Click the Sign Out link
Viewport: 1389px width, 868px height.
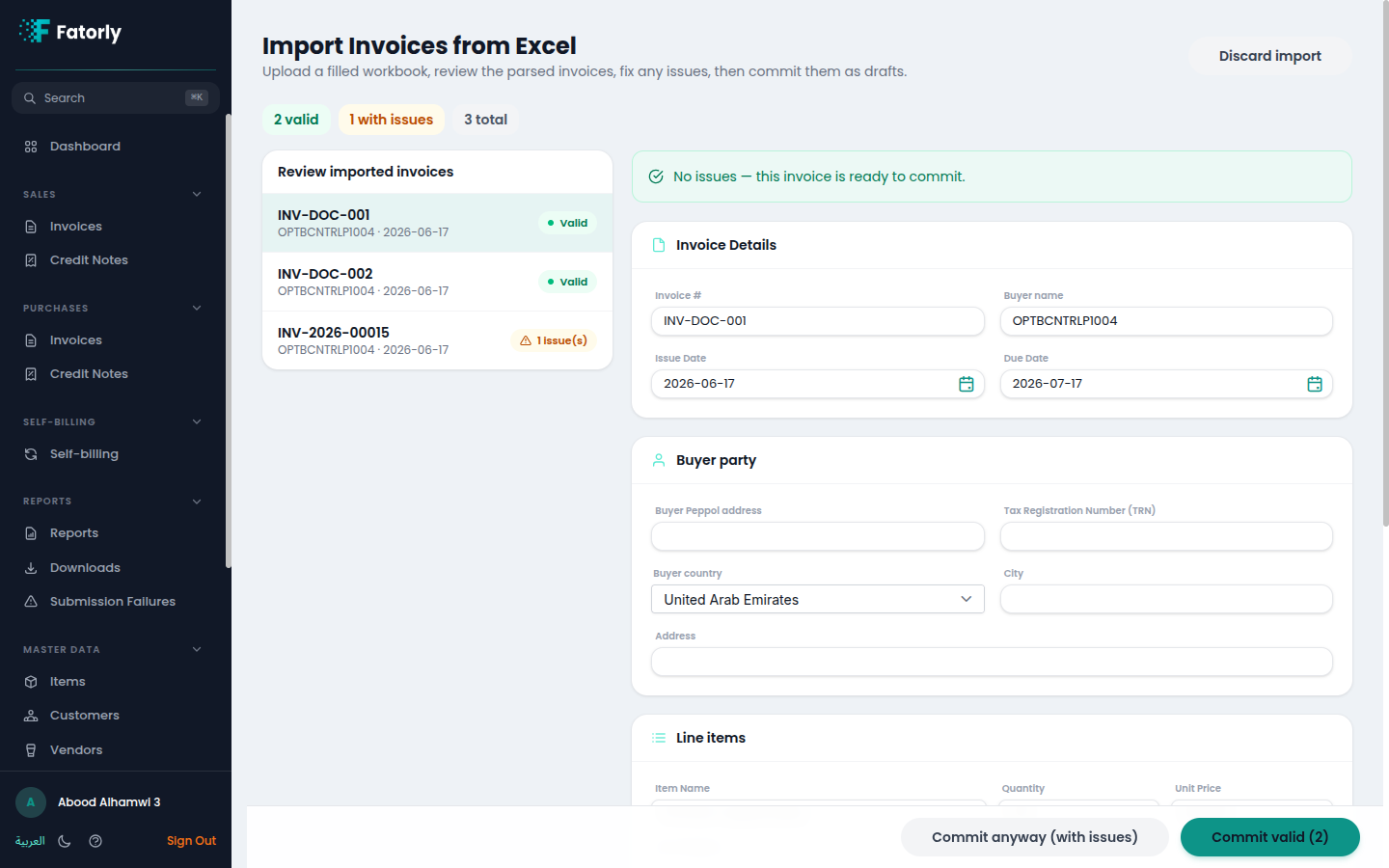(191, 841)
